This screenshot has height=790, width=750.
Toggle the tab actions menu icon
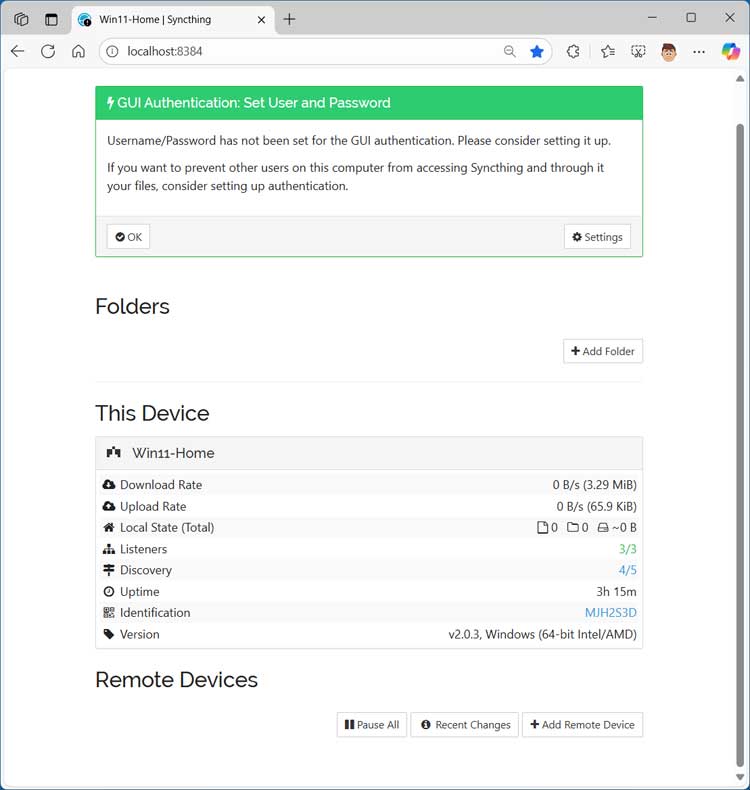click(51, 19)
